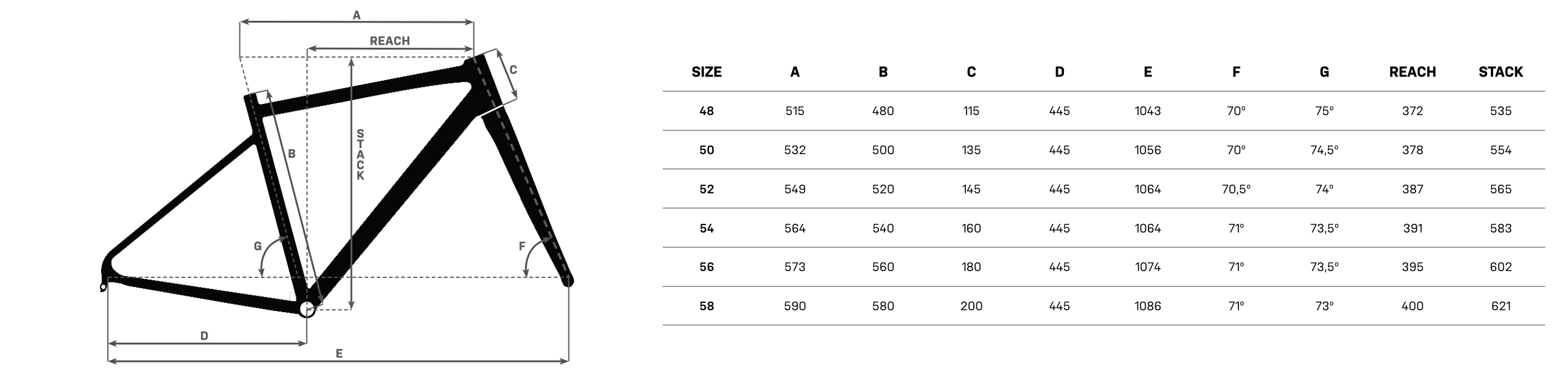Click the B seat tube label
This screenshot has height=377, width=1568.
pyautogui.click(x=292, y=154)
